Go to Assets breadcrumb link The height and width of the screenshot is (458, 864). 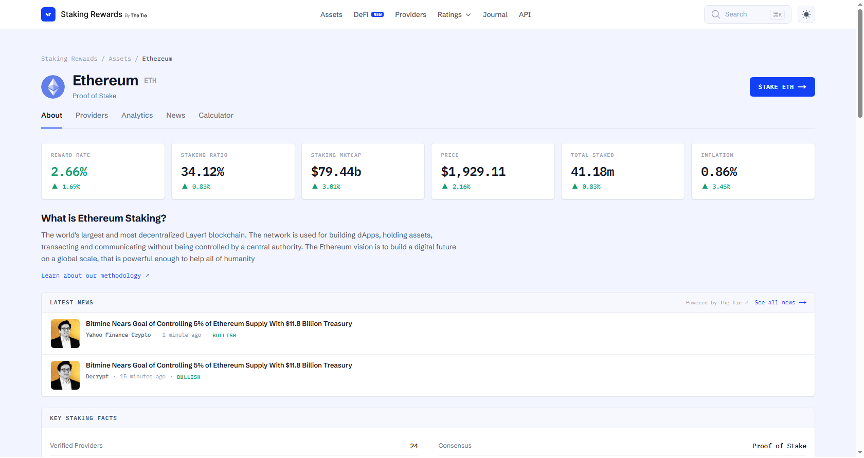[120, 58]
